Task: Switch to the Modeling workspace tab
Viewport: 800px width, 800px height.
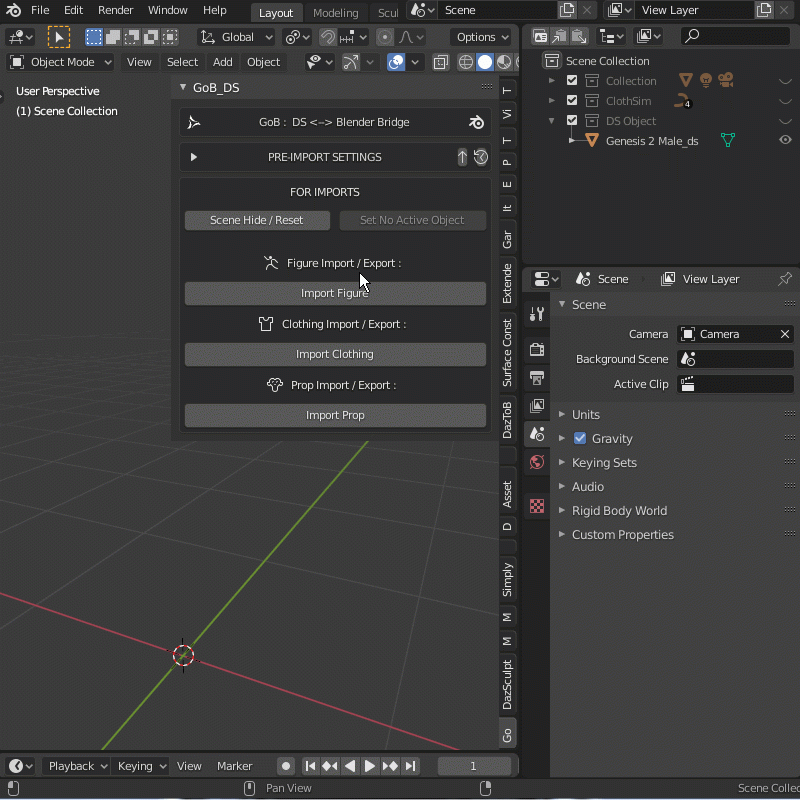Action: tap(335, 13)
